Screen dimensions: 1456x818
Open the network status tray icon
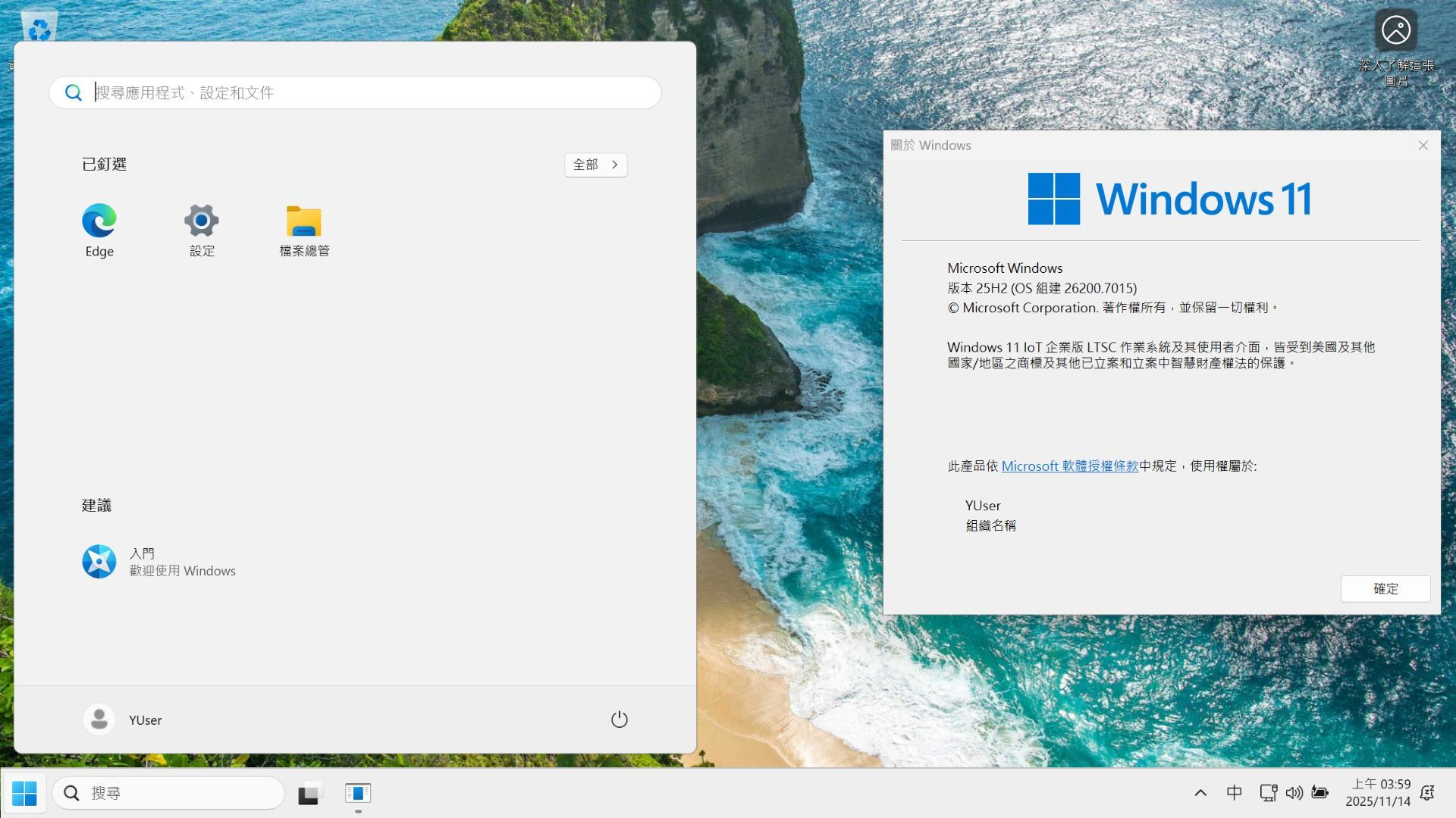tap(1268, 793)
